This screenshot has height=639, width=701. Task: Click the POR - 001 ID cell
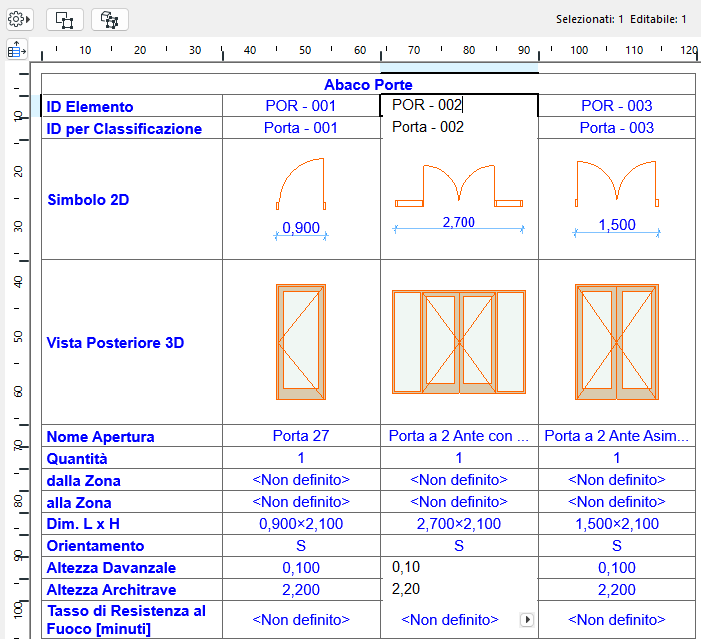[x=301, y=106]
